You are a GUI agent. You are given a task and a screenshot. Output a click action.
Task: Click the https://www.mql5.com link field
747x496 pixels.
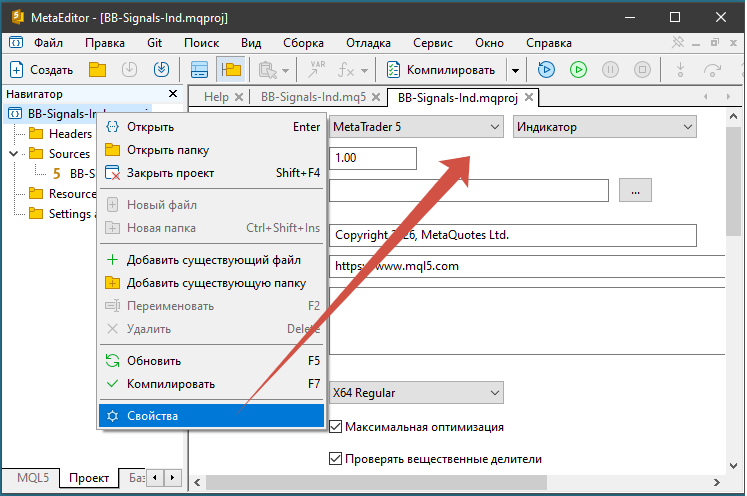pyautogui.click(x=527, y=266)
